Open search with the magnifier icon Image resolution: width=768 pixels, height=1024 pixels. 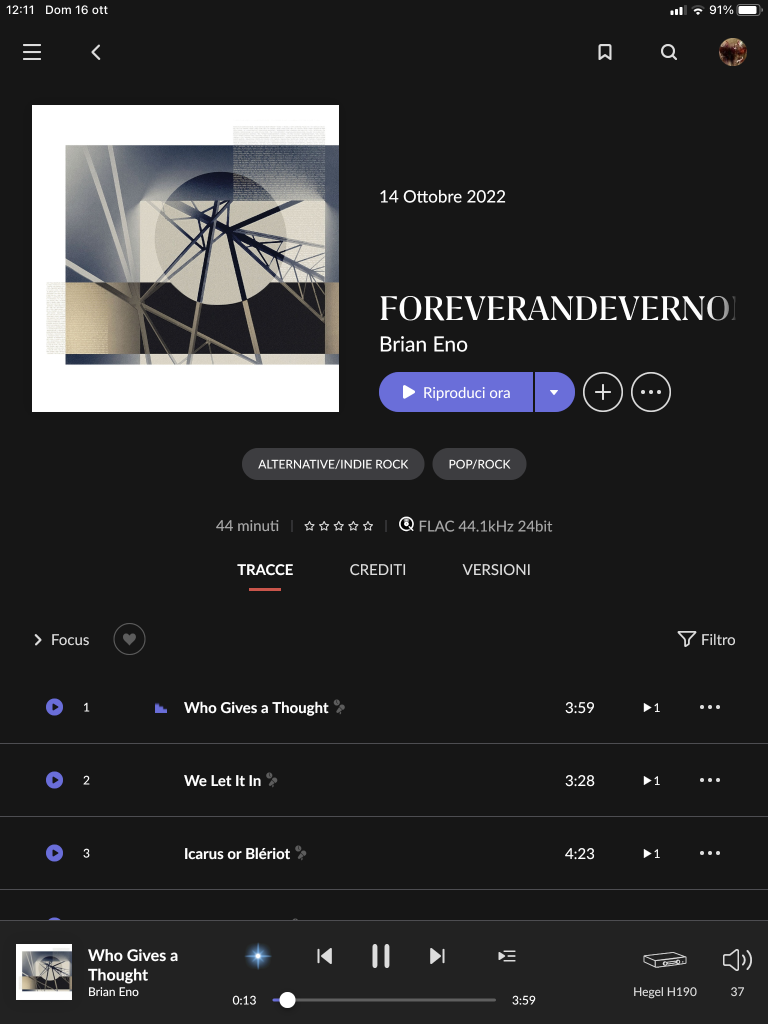[x=669, y=52]
